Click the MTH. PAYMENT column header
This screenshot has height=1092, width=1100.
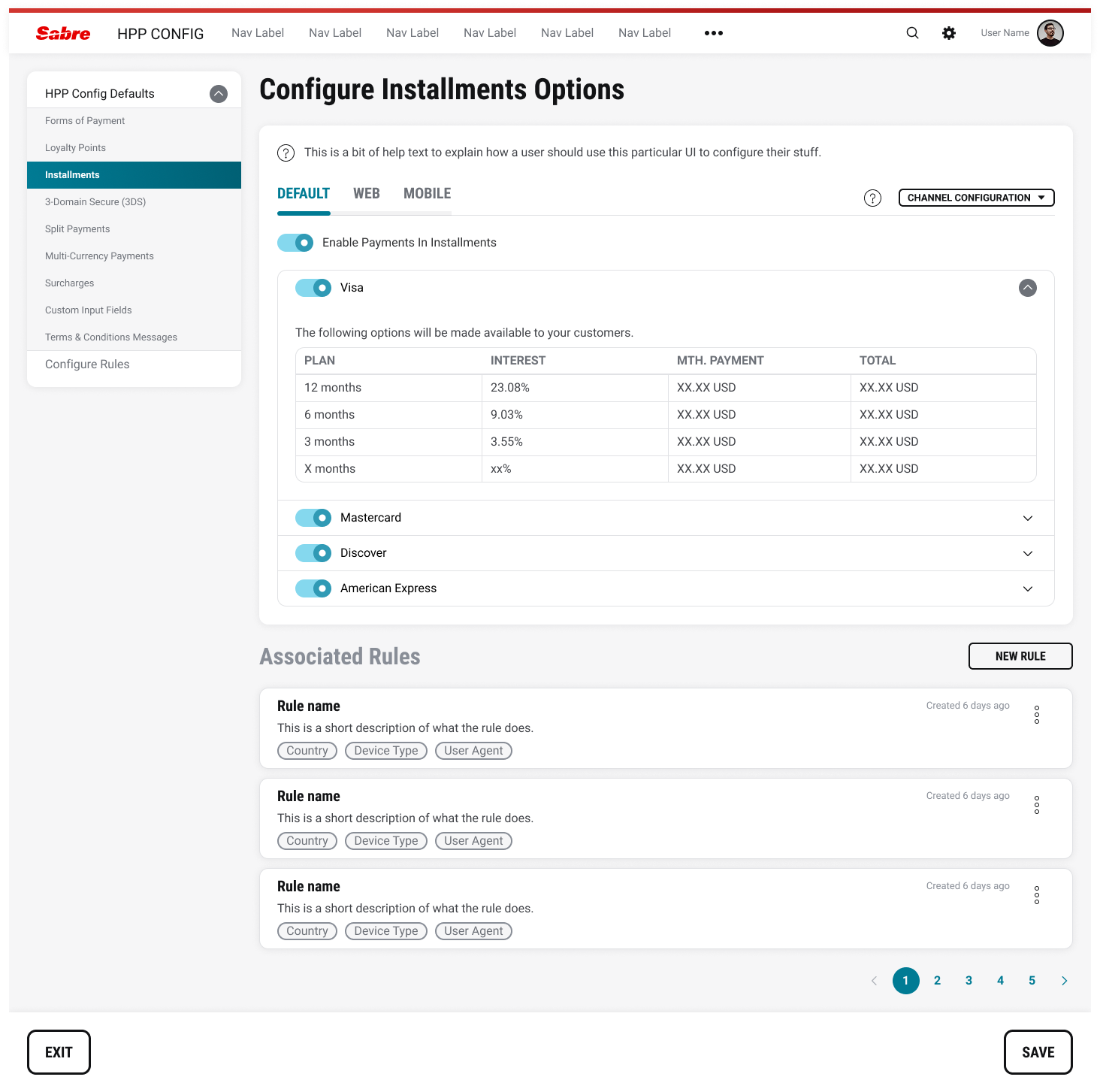721,361
